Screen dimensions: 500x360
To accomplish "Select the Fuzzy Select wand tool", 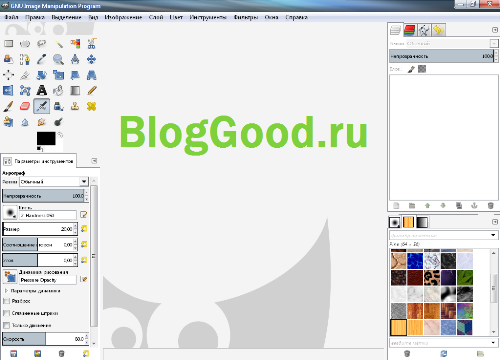I will [58, 44].
